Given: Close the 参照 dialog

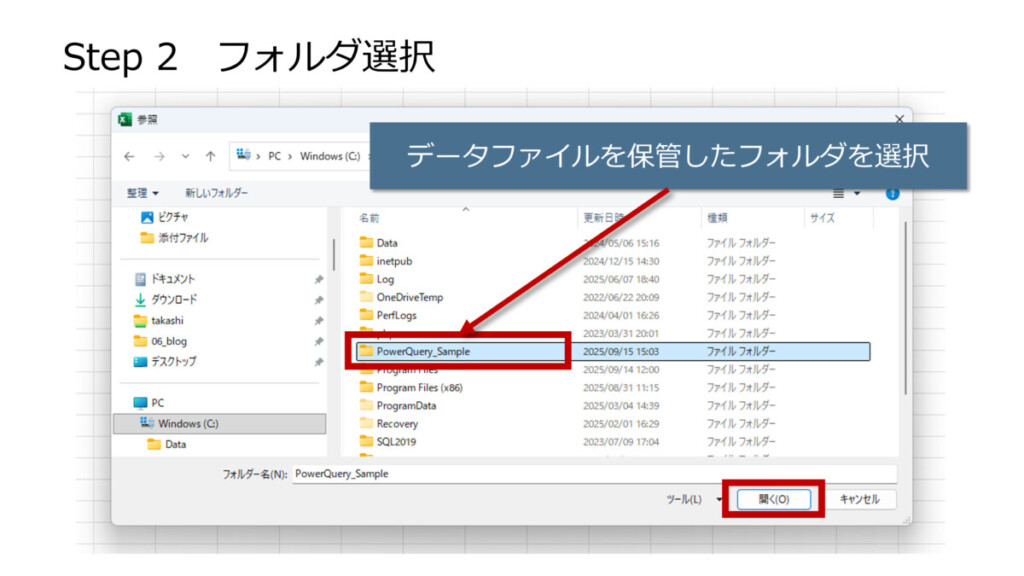Looking at the screenshot, I should coord(899,119).
